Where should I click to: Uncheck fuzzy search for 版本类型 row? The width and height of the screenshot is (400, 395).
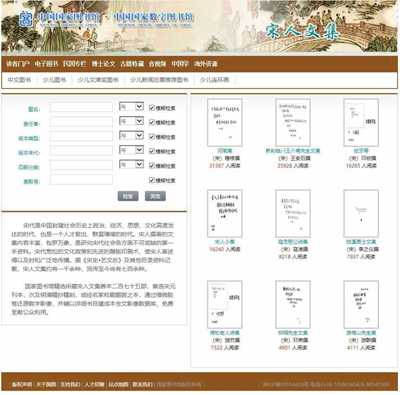(152, 137)
